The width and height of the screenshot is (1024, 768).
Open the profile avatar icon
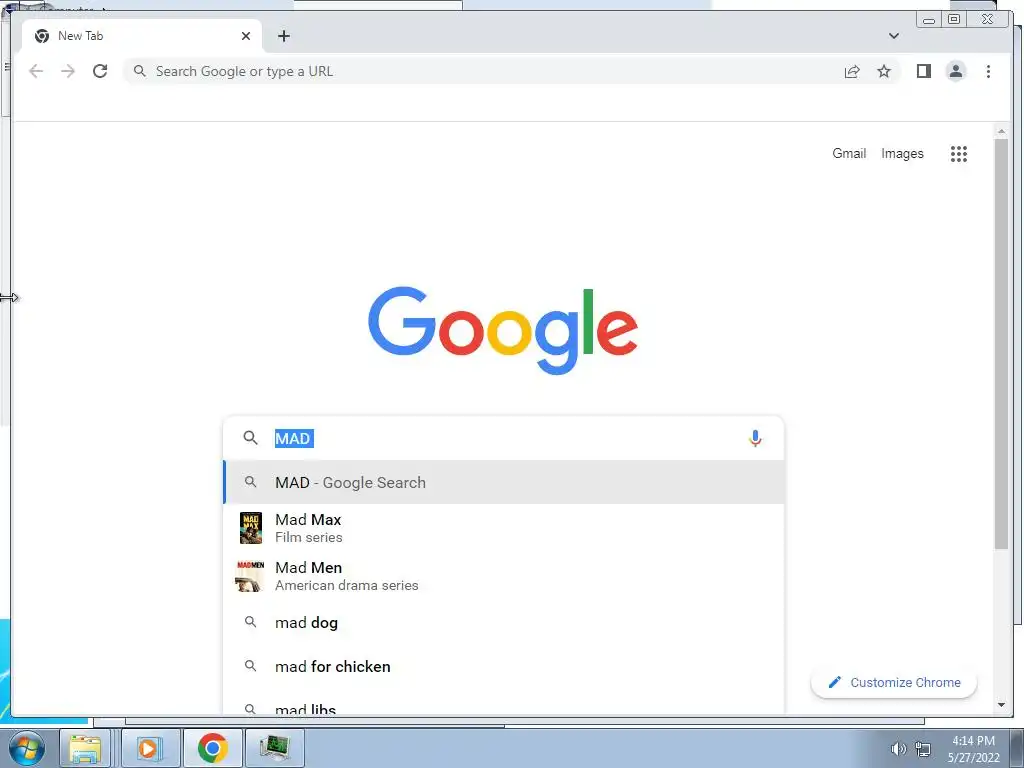[x=955, y=71]
